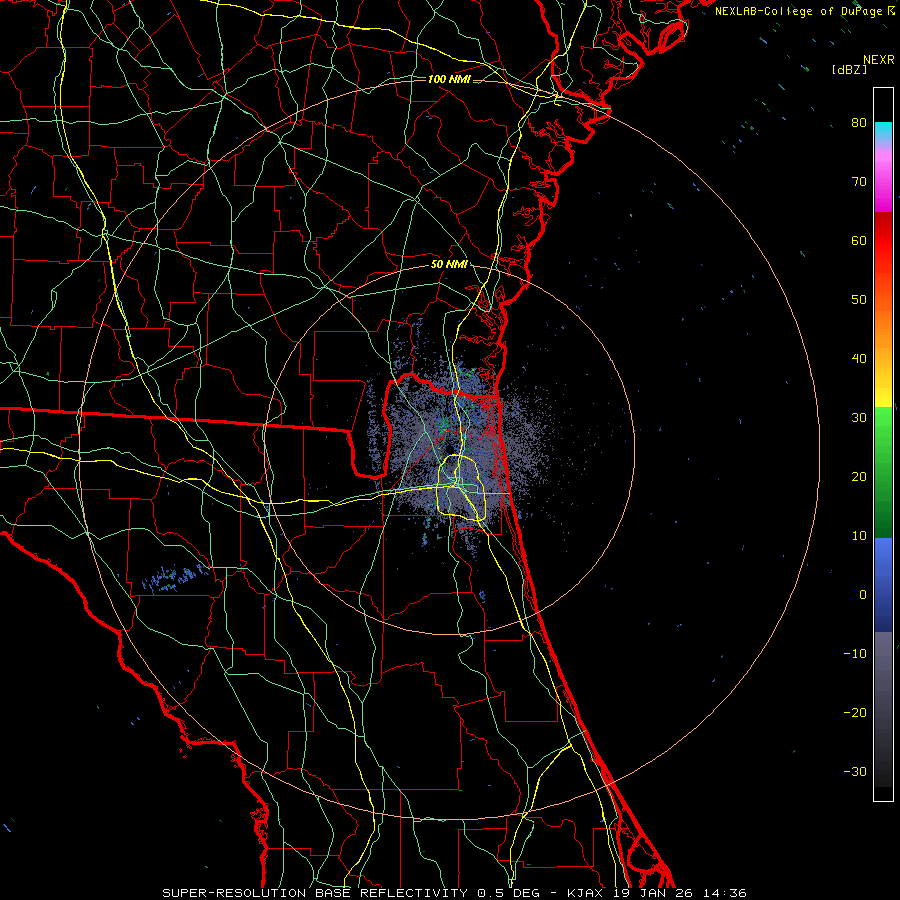
Task: Click the NEXR label above the color scale
Action: [878, 60]
